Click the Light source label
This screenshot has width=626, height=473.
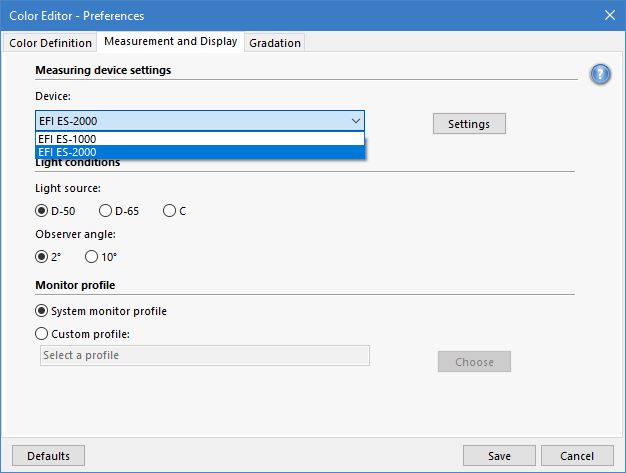pos(68,188)
